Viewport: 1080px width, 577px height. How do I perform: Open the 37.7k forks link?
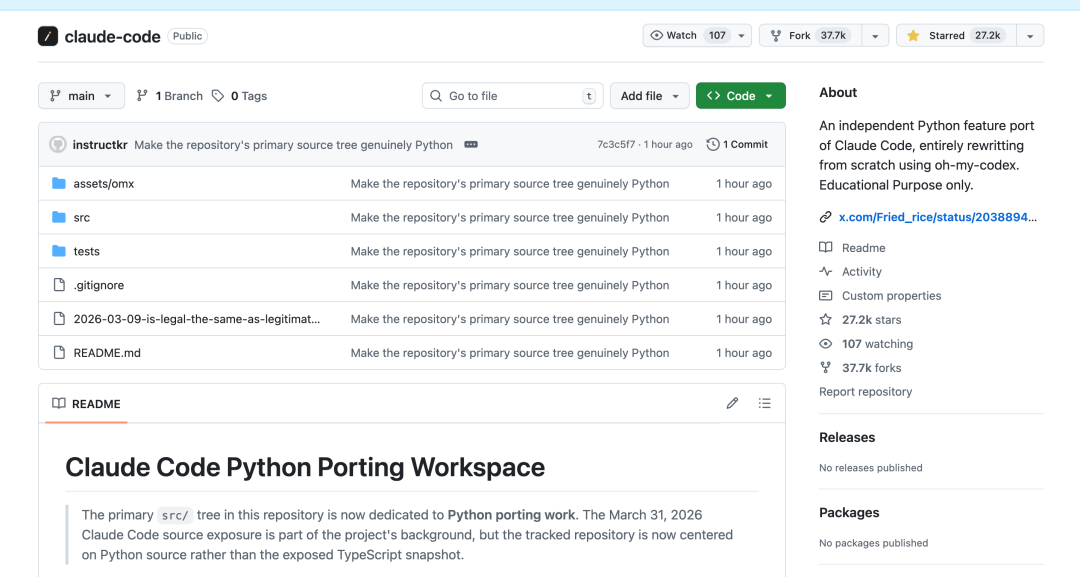click(871, 368)
